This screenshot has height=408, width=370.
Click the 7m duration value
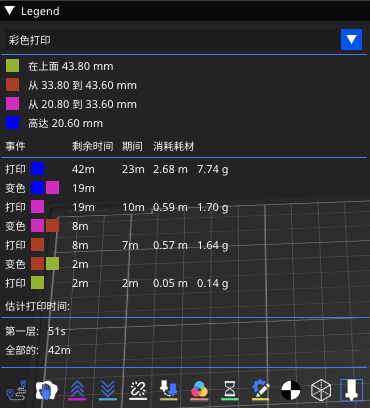(130, 245)
